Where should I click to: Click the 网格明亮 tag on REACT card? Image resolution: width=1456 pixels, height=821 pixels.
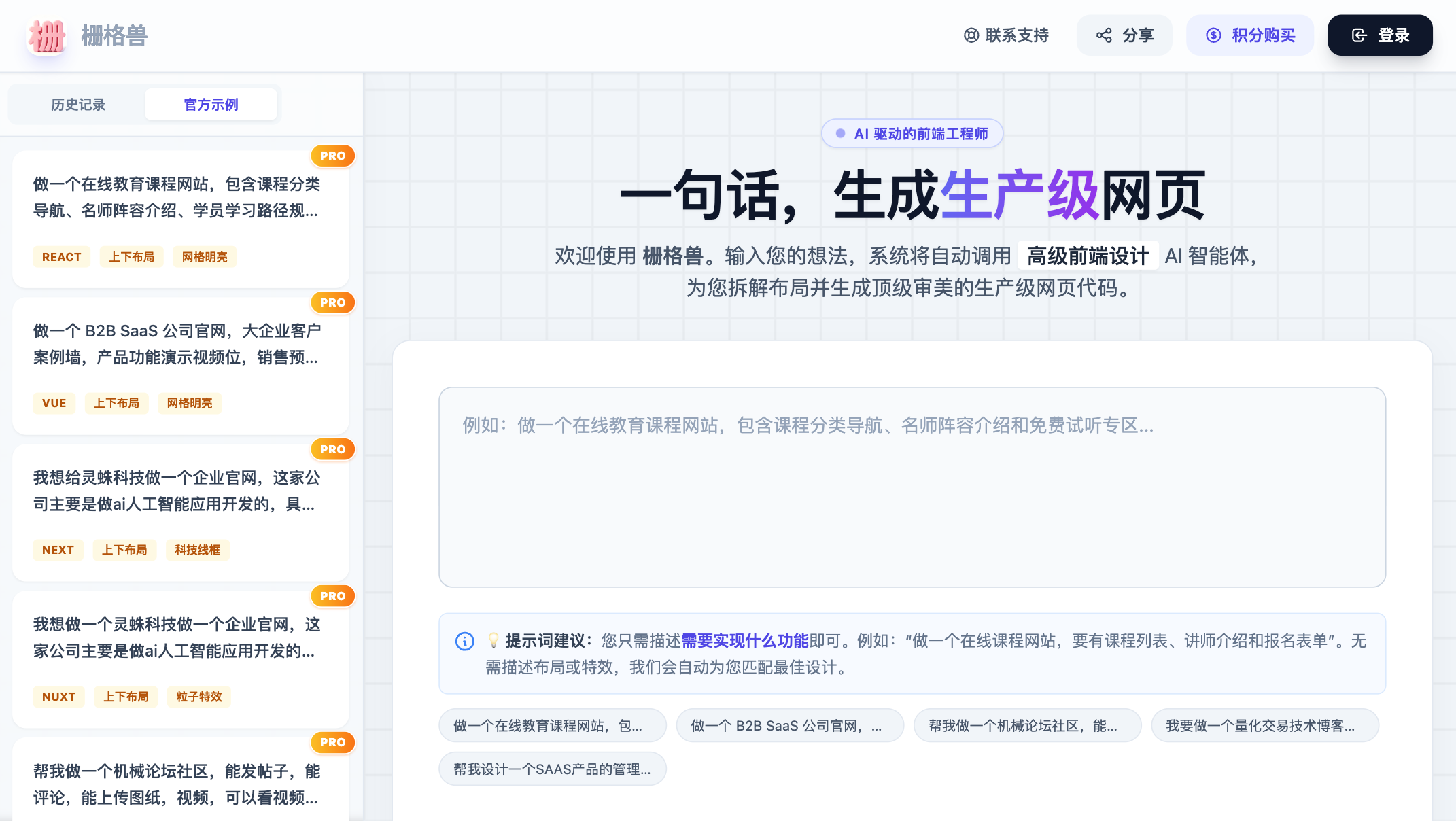coord(205,257)
